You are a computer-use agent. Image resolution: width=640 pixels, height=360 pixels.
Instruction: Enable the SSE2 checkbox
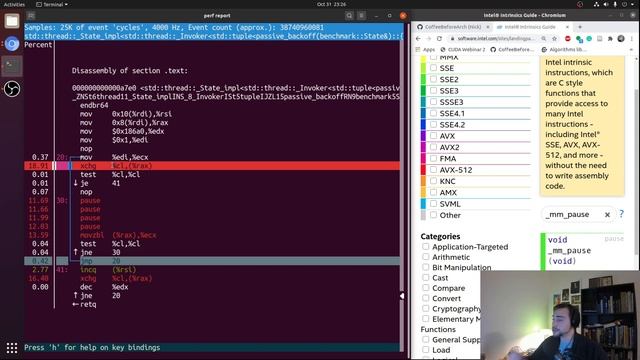click(433, 79)
